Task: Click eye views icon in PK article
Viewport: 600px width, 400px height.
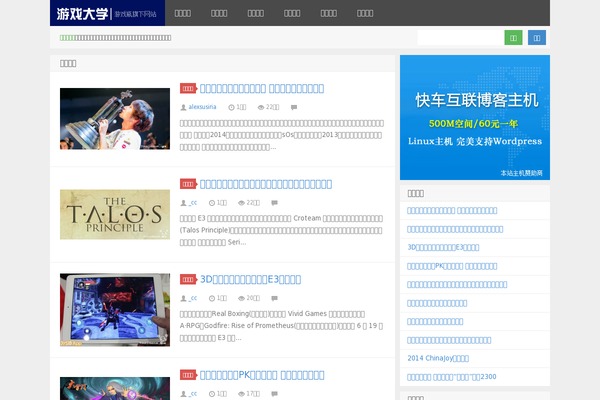Action: [x=241, y=394]
